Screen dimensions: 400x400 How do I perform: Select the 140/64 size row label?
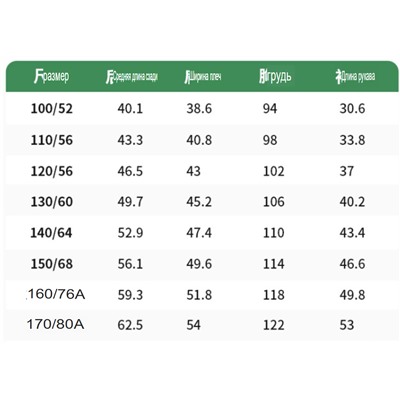(51, 233)
